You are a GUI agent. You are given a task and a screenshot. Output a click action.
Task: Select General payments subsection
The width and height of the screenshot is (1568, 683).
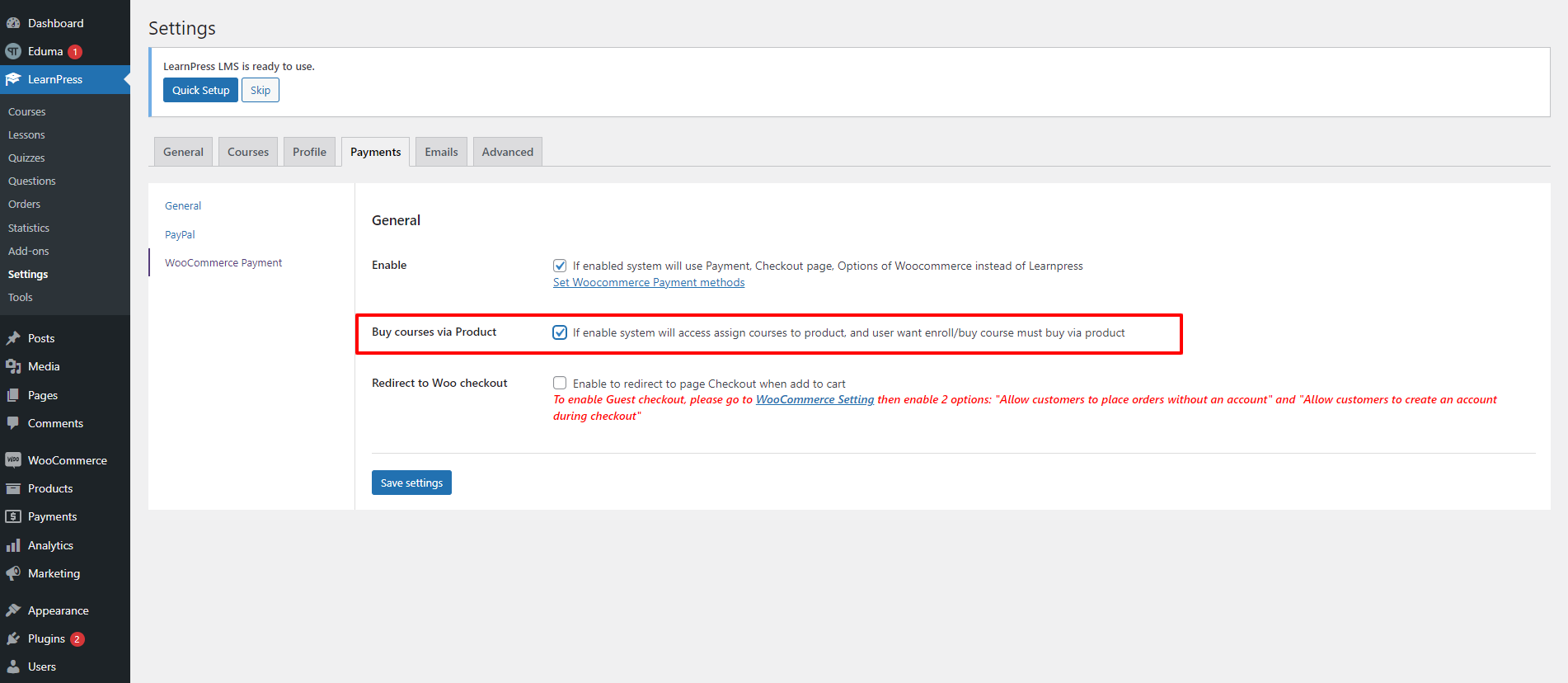(x=183, y=205)
